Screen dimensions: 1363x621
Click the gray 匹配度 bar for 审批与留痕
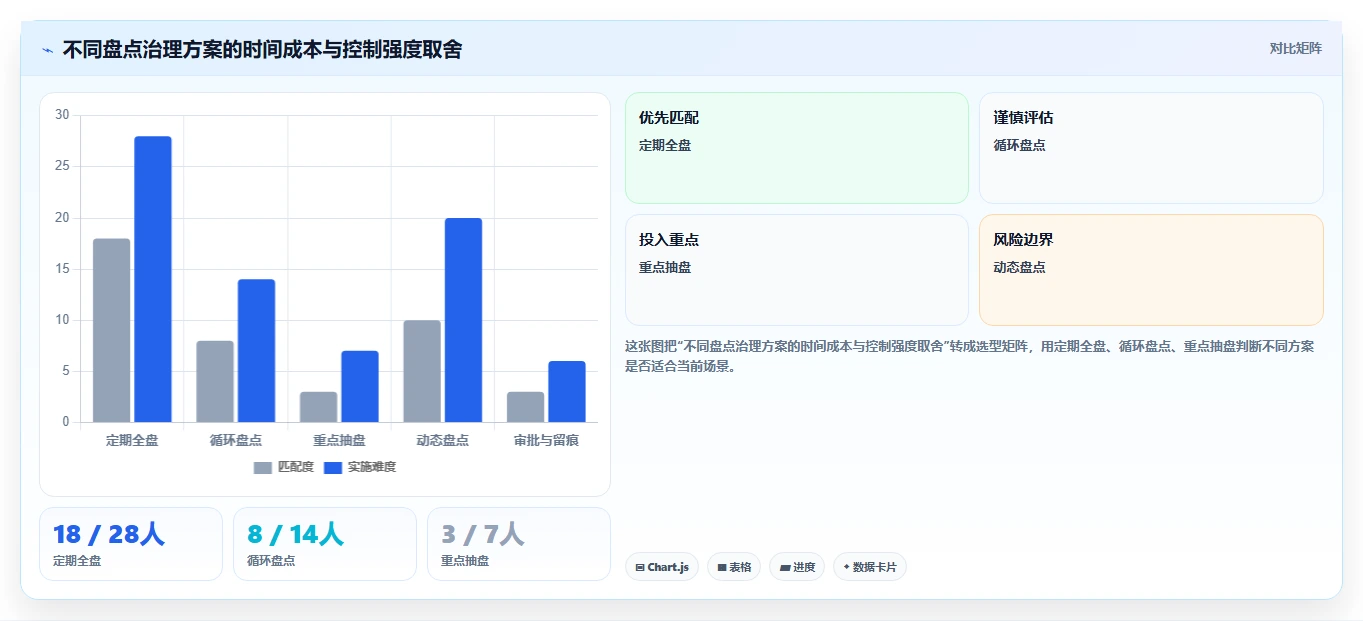point(526,407)
